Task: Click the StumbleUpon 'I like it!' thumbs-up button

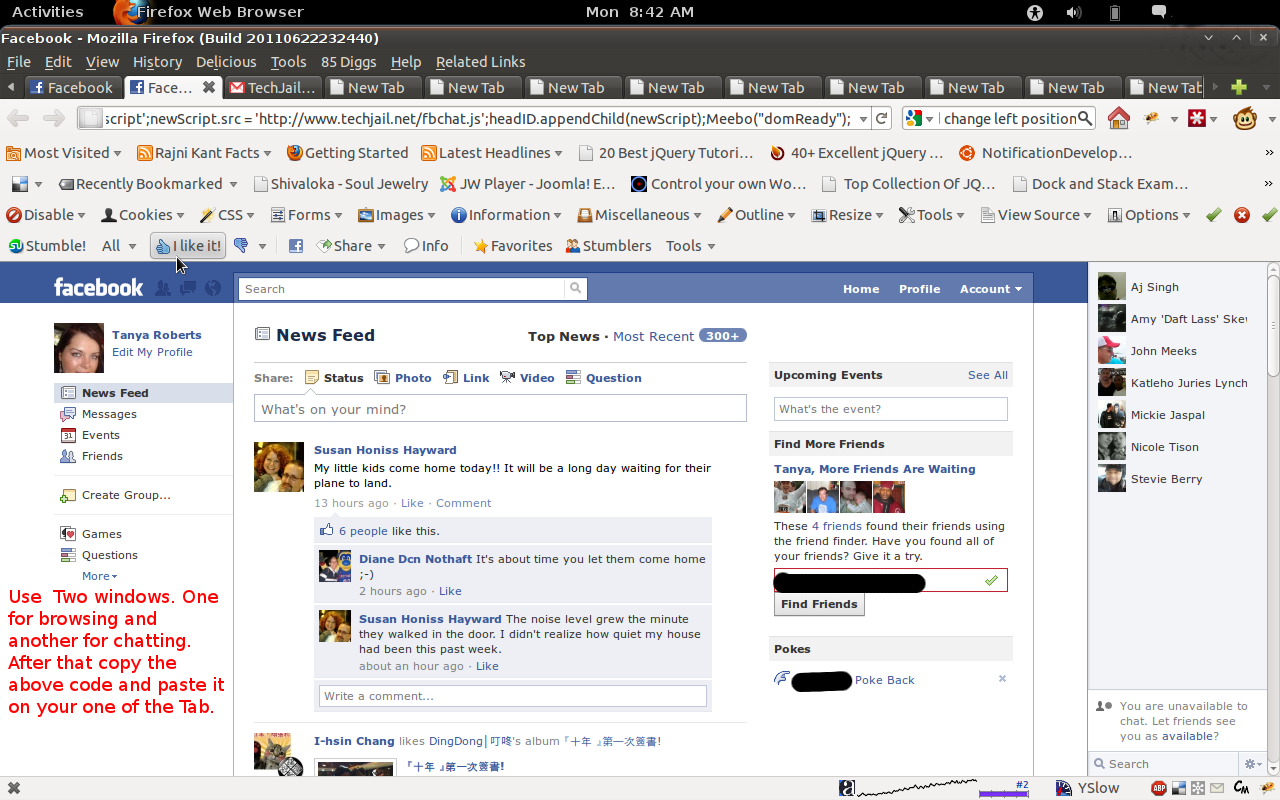Action: [188, 246]
